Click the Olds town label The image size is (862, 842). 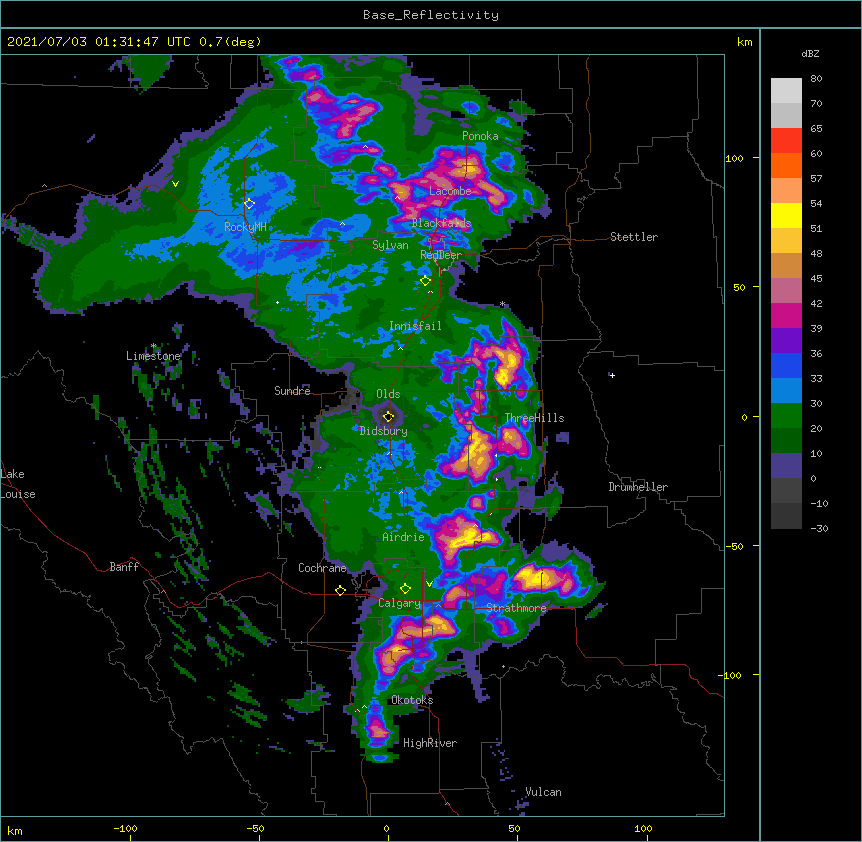coord(388,394)
